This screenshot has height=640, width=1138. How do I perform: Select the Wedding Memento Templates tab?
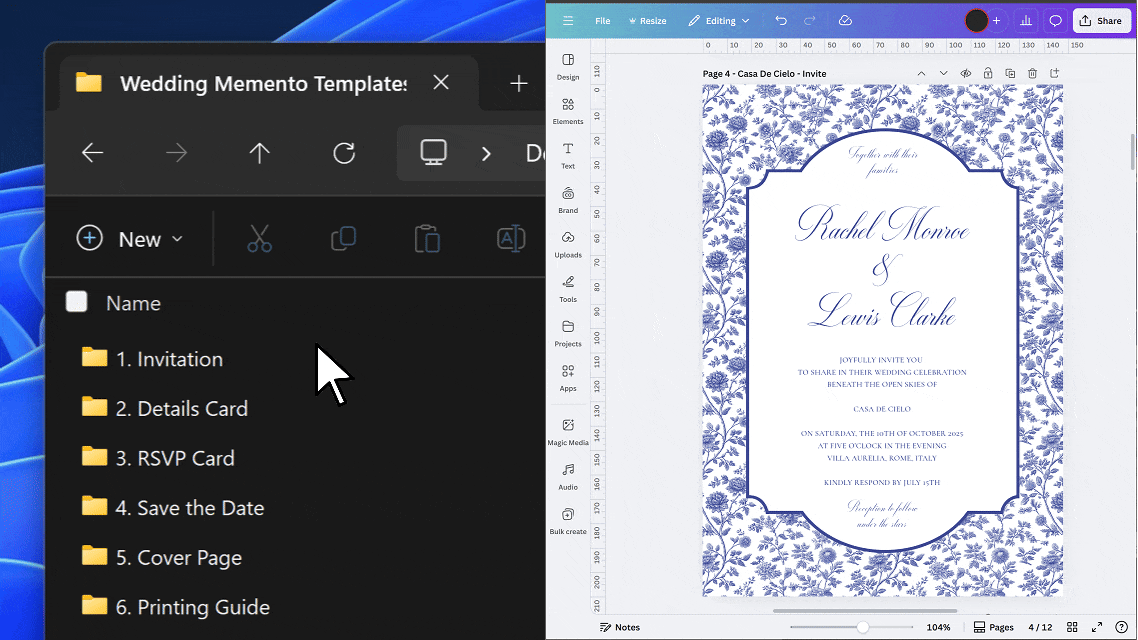[262, 84]
